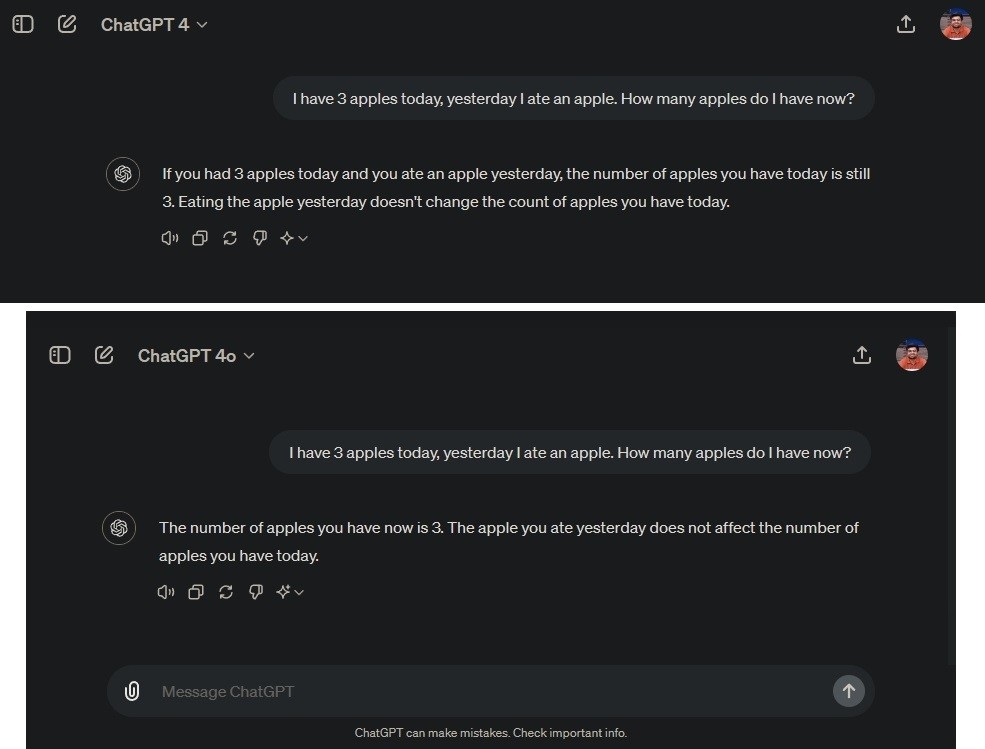Image resolution: width=985 pixels, height=749 pixels.
Task: Start new chat in ChatGPT 4 window
Action: (x=67, y=24)
